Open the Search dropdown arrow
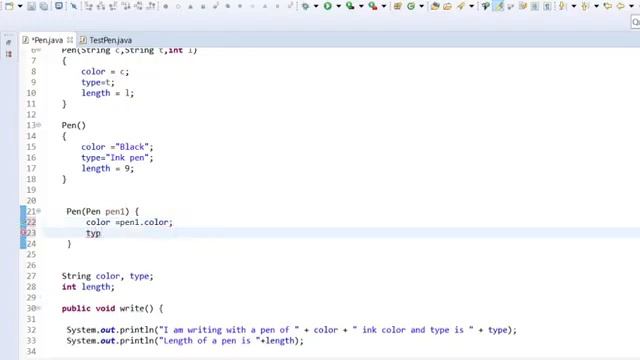This screenshot has width=640, height=360. tap(471, 6)
